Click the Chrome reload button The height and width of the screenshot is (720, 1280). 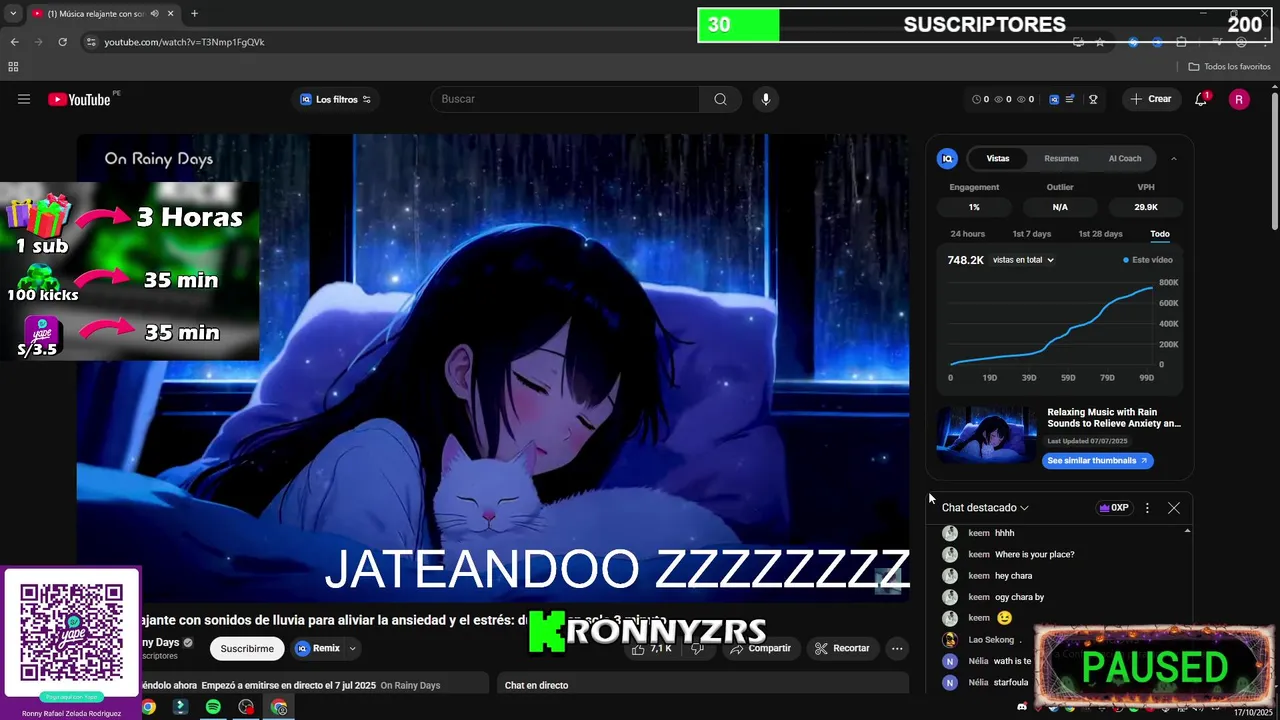(62, 42)
